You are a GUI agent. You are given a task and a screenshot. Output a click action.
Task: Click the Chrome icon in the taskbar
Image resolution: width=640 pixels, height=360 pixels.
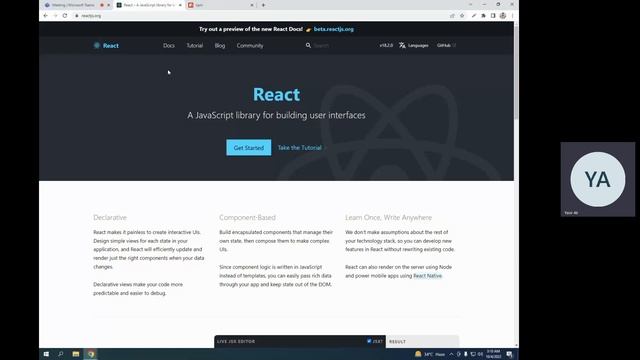(91, 354)
